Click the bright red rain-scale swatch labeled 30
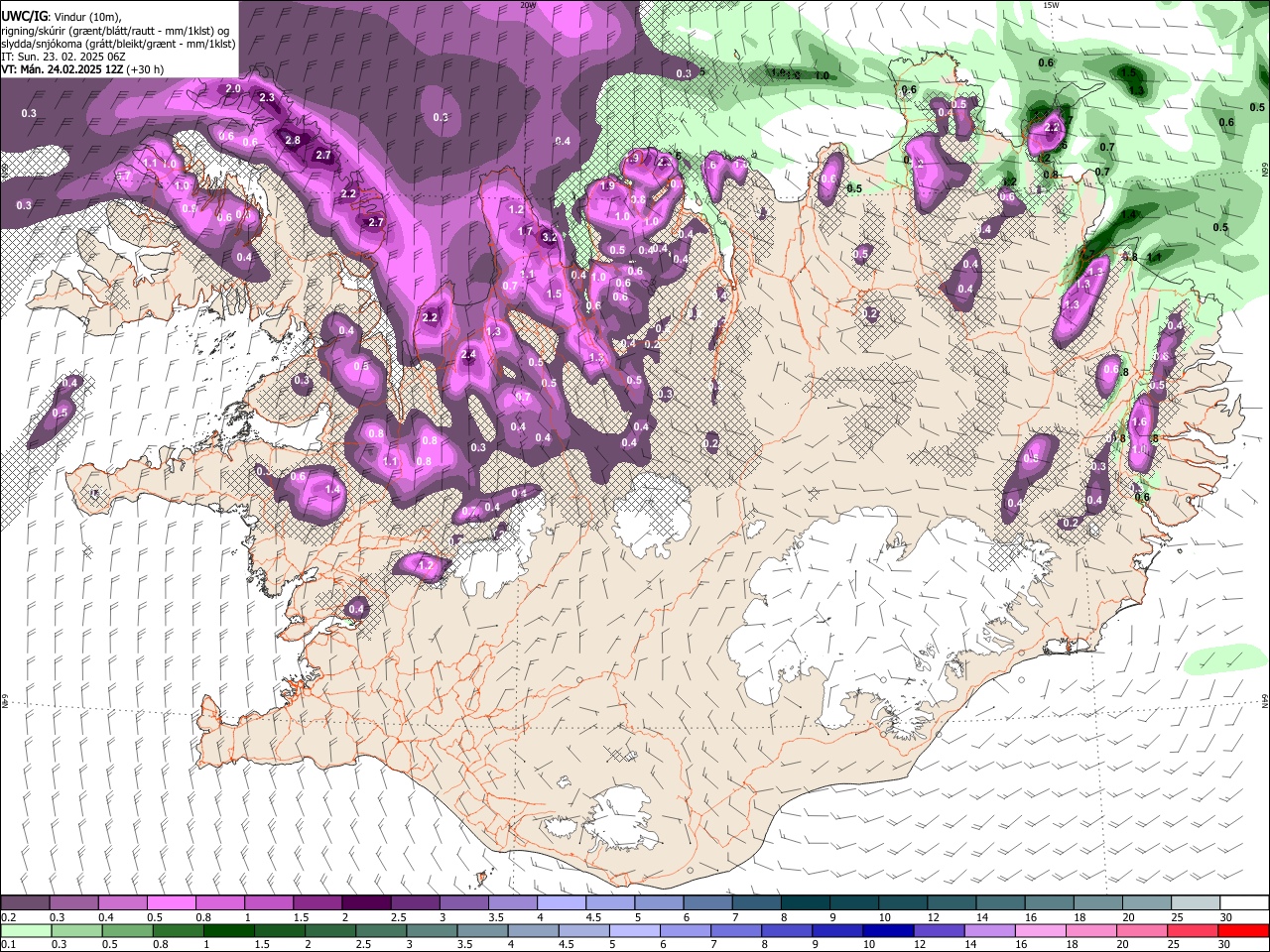Screen dimensions: 1270x952 1243,930
